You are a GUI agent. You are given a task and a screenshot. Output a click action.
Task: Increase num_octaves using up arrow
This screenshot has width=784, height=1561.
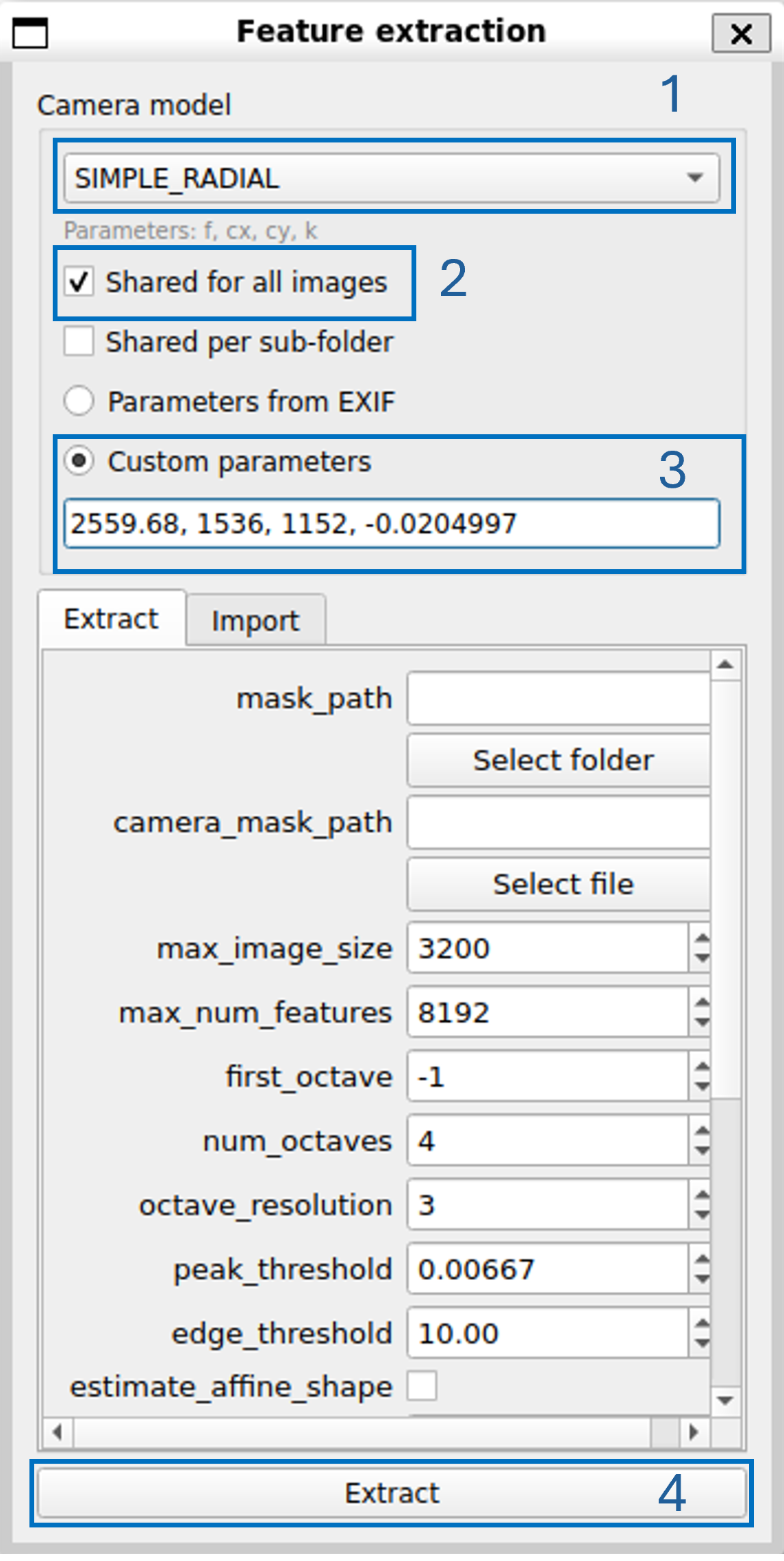tap(701, 1131)
